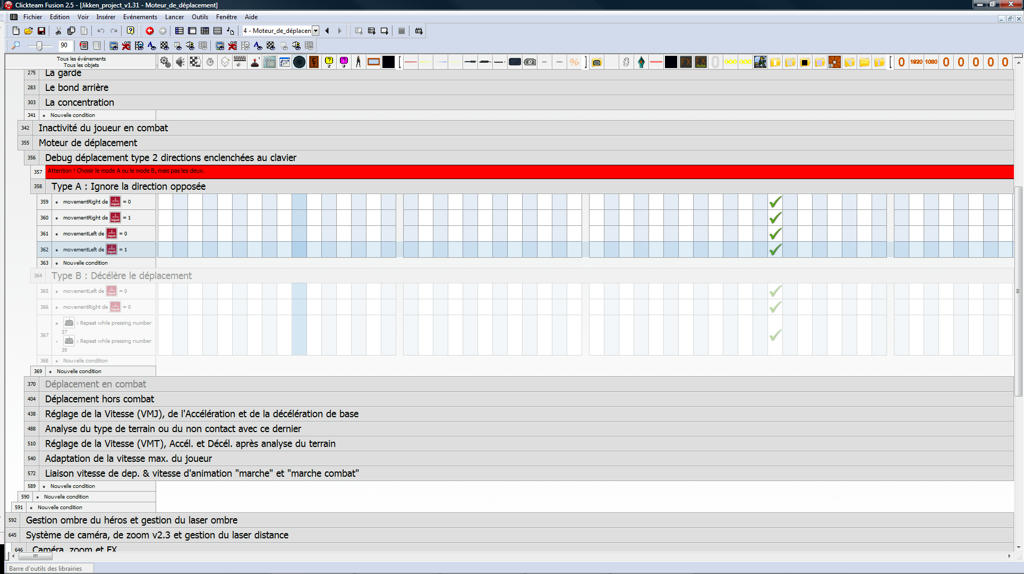Click the System gears object icon
The image size is (1024, 574).
tap(165, 62)
